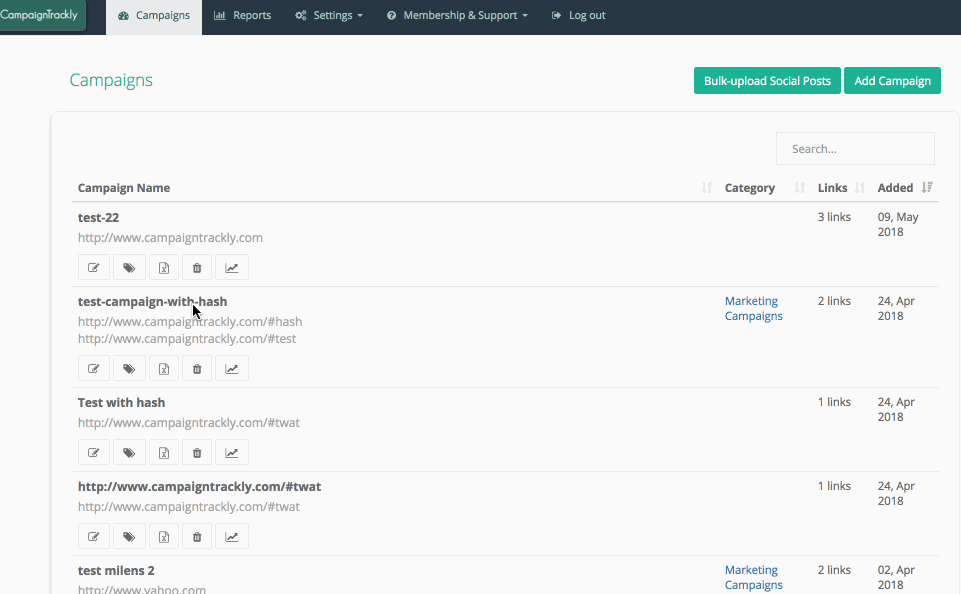The width and height of the screenshot is (961, 594).
Task: Export test-22 campaign to Excel file
Action: (x=163, y=267)
